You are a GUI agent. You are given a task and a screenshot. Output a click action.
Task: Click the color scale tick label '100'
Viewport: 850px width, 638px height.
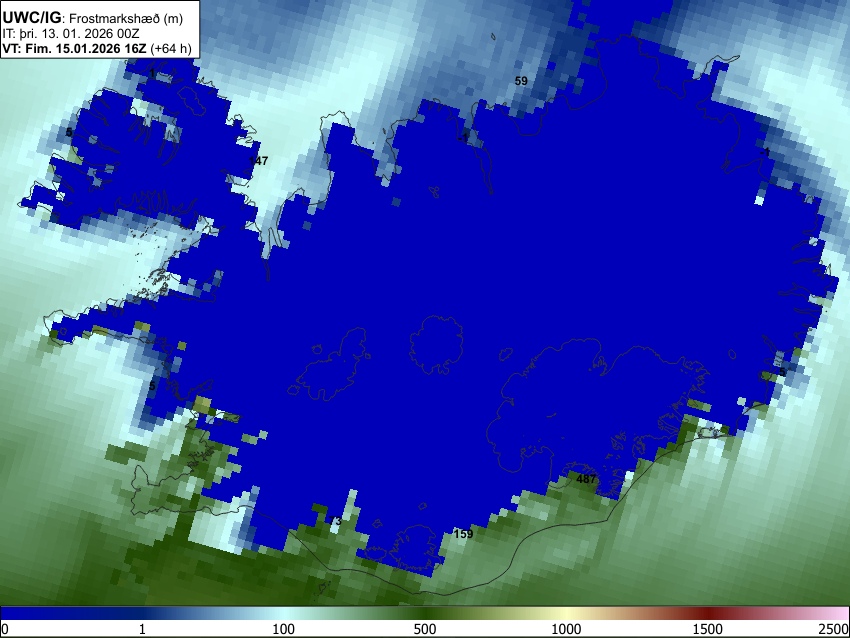pyautogui.click(x=284, y=629)
